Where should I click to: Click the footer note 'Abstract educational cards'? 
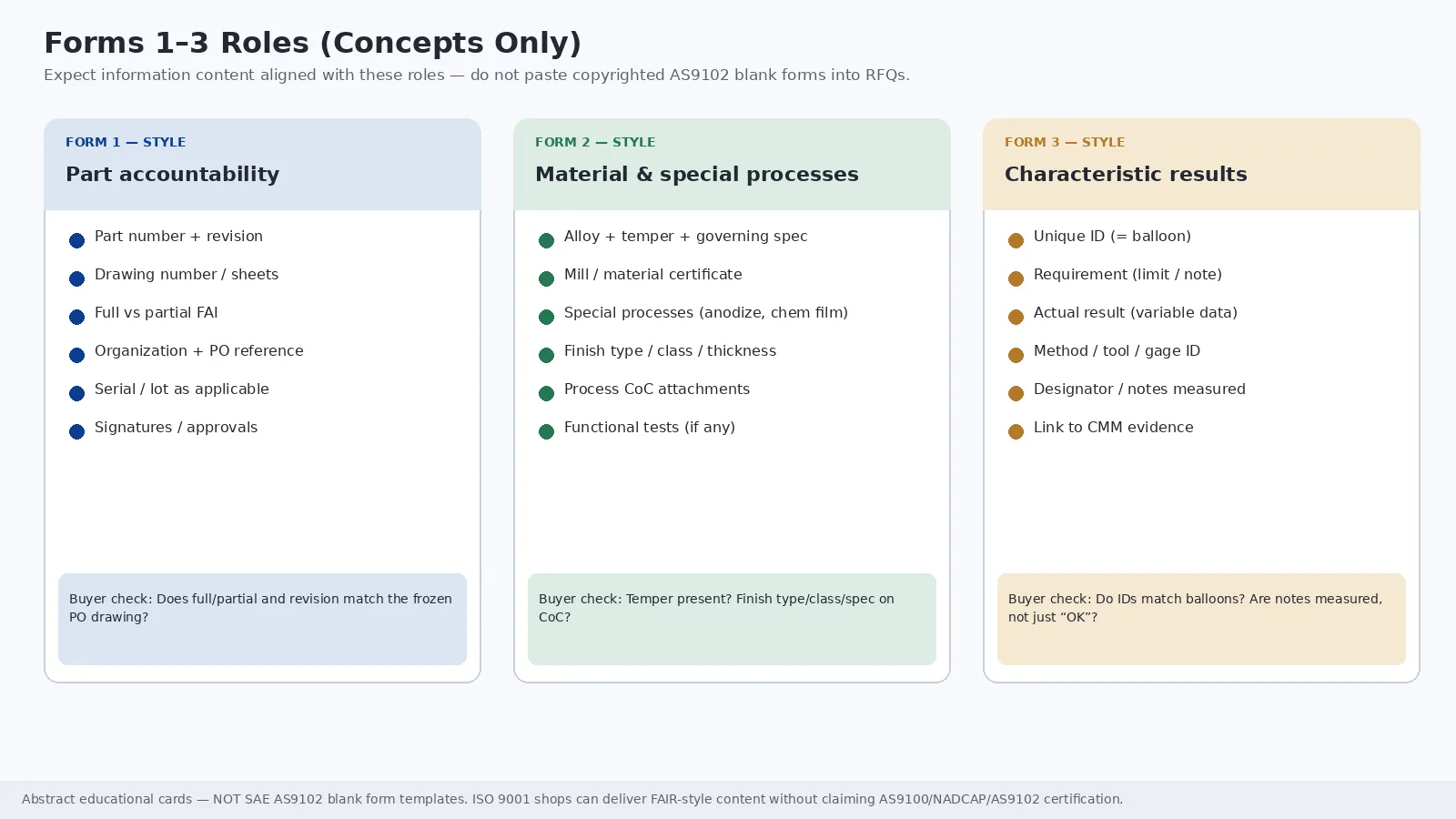[572, 799]
